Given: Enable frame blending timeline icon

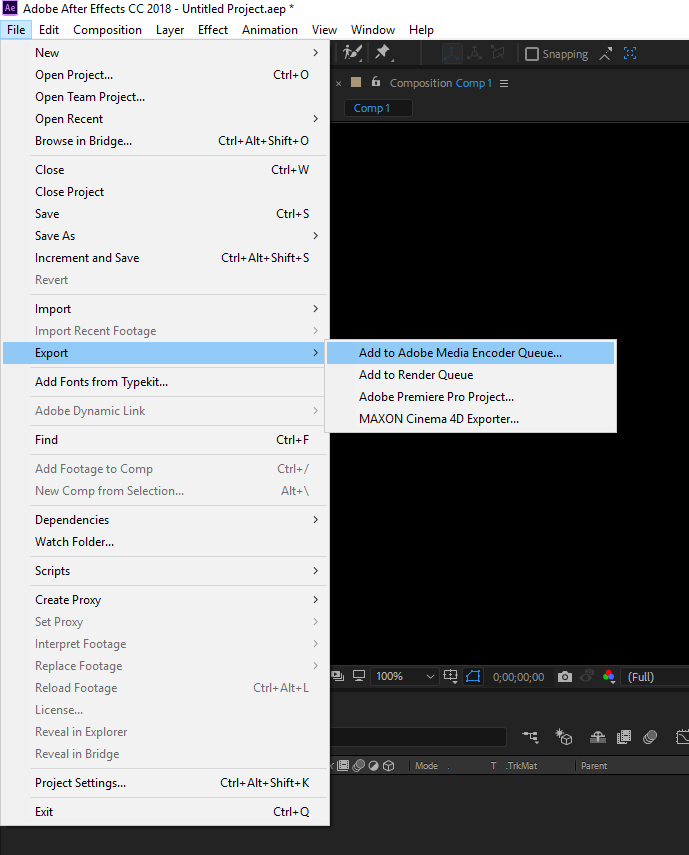Looking at the screenshot, I should click(x=624, y=737).
